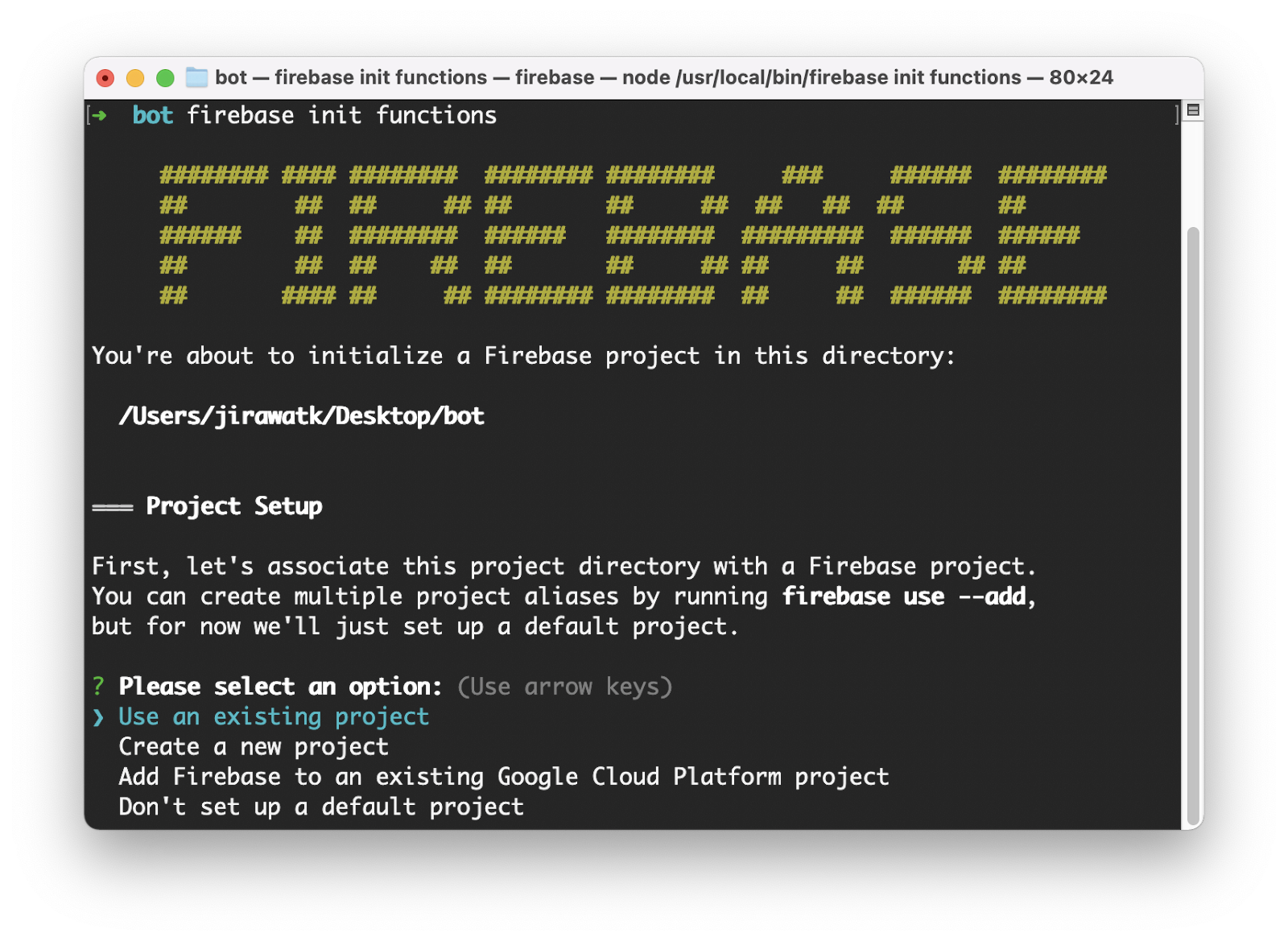The height and width of the screenshot is (941, 1288).
Task: Click the terminal vertical scrollbar thumb
Action: coord(1193,527)
